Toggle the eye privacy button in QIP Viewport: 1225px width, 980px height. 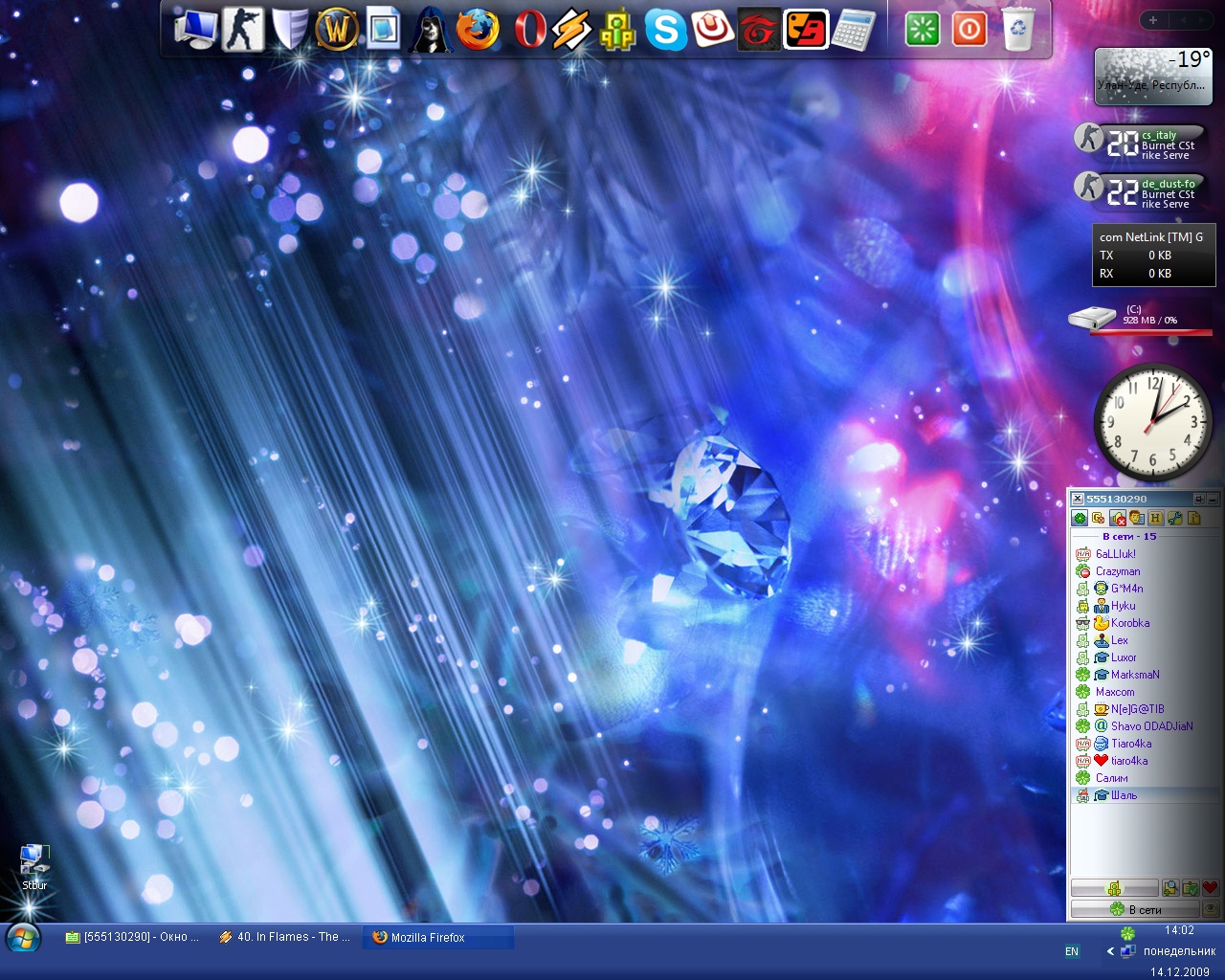(1211, 909)
